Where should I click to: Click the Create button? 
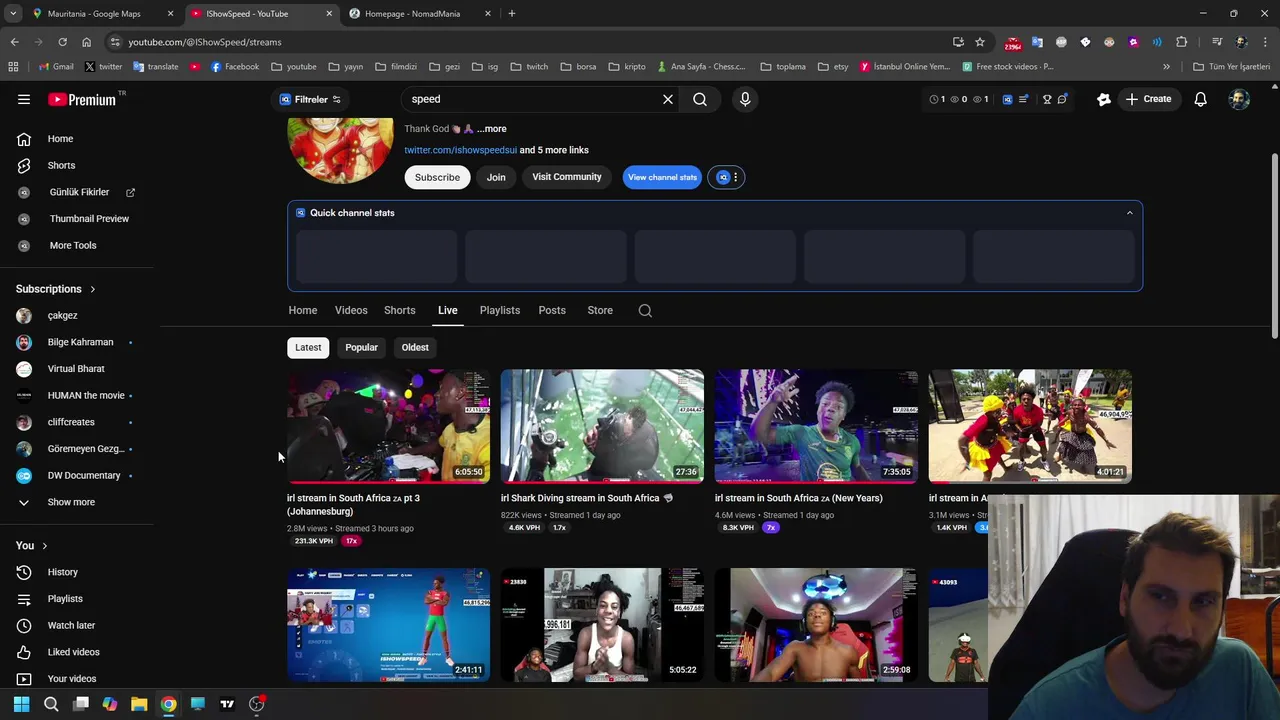tap(1148, 99)
